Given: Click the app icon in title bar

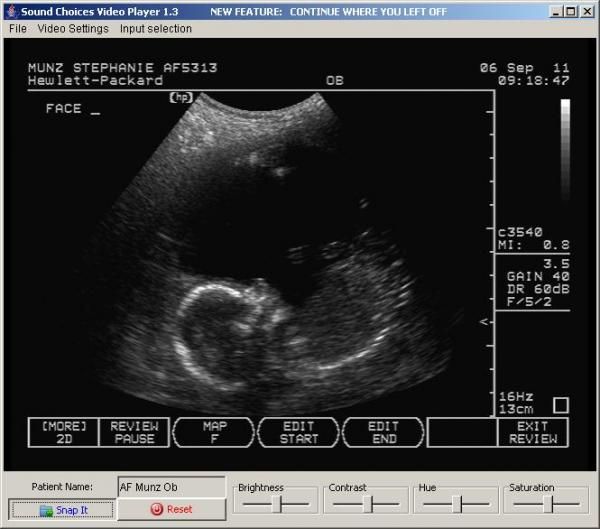Looking at the screenshot, I should 13,11.
